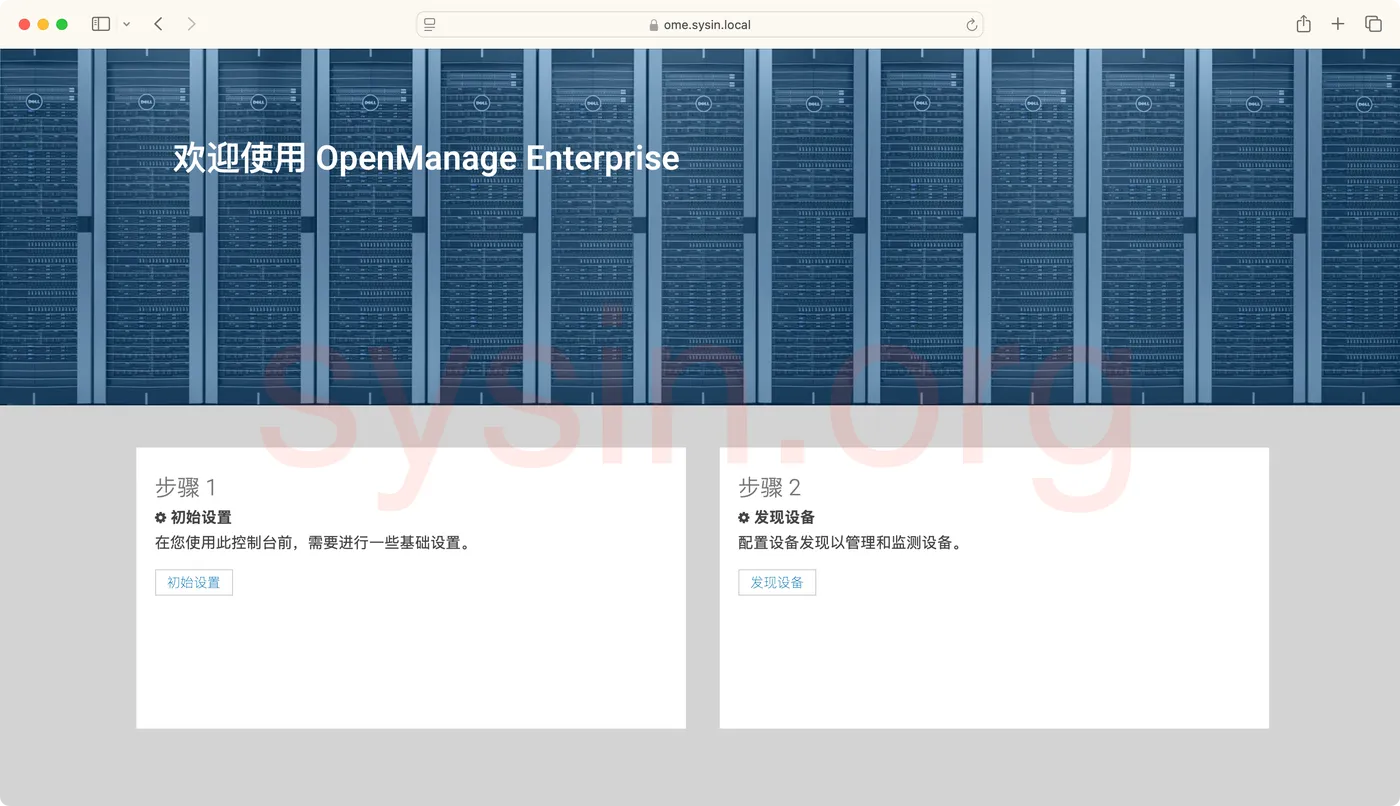The height and width of the screenshot is (806, 1400).
Task: Click the text 在您使用此控制台前，需要进行一些基础设置。
Action: pos(313,544)
